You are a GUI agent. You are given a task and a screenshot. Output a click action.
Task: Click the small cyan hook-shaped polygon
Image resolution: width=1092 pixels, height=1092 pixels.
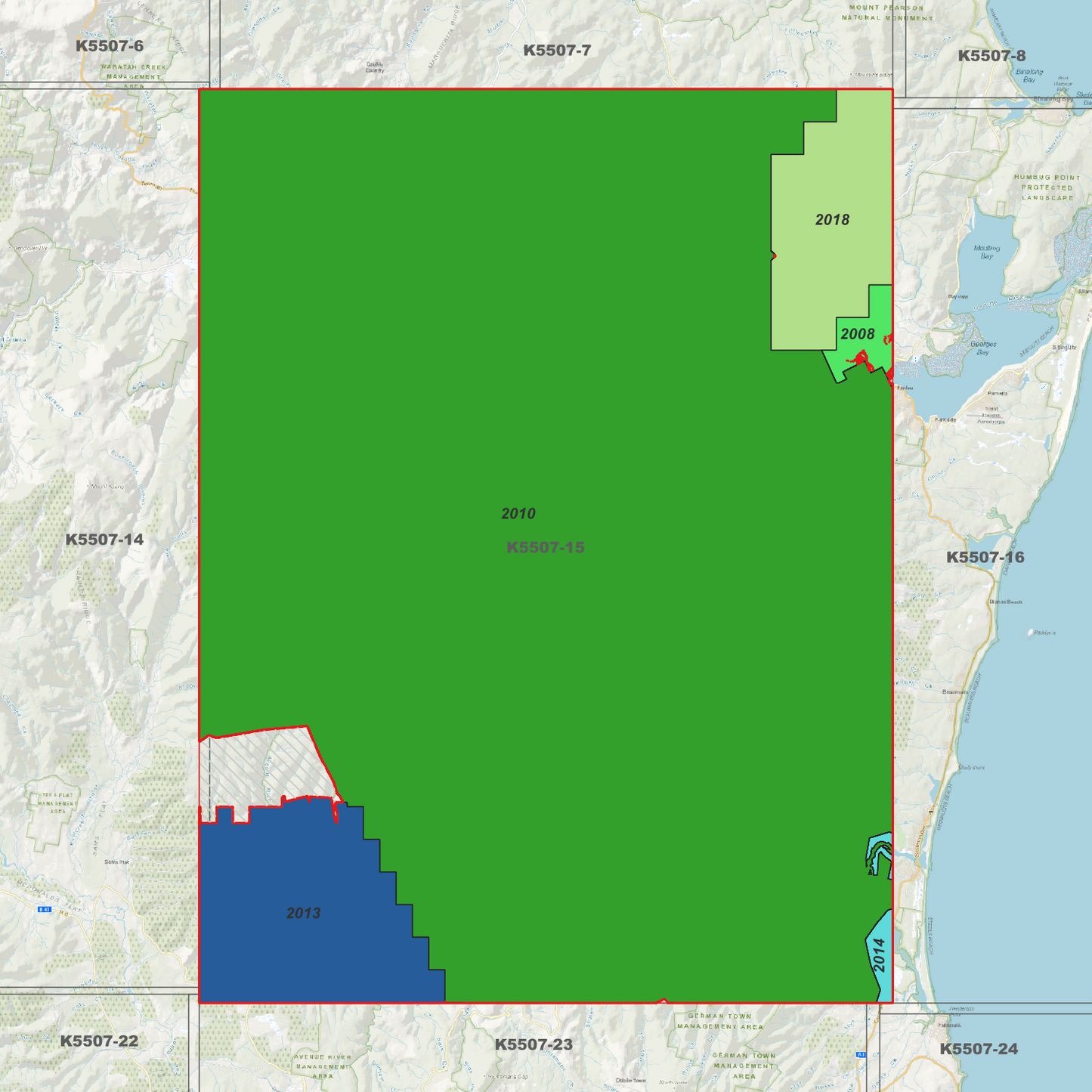880,854
